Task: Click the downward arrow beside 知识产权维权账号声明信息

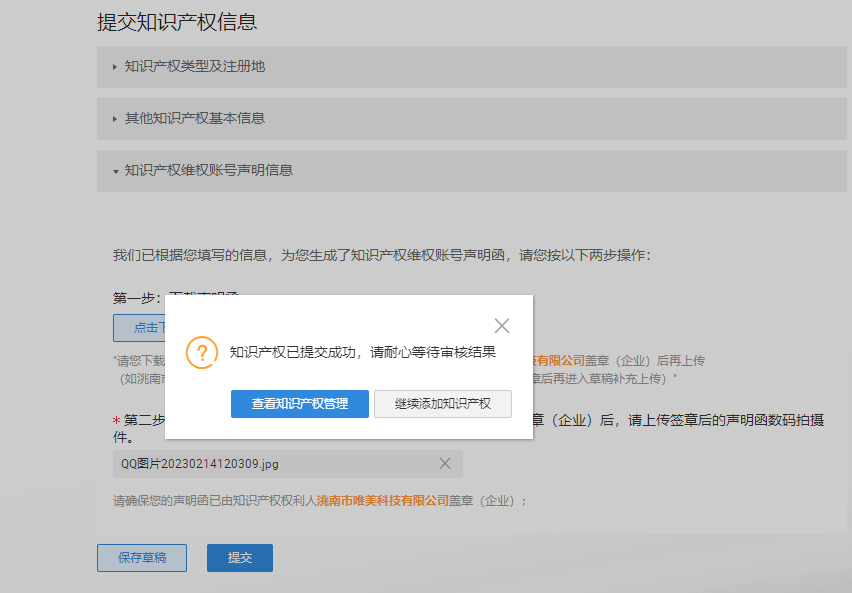Action: coord(114,171)
